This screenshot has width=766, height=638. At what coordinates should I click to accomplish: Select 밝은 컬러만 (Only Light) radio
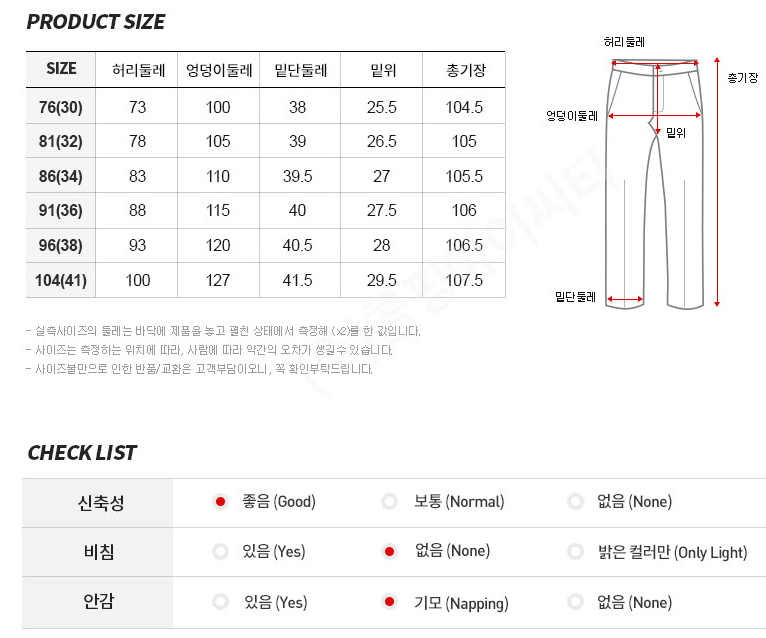click(x=575, y=552)
